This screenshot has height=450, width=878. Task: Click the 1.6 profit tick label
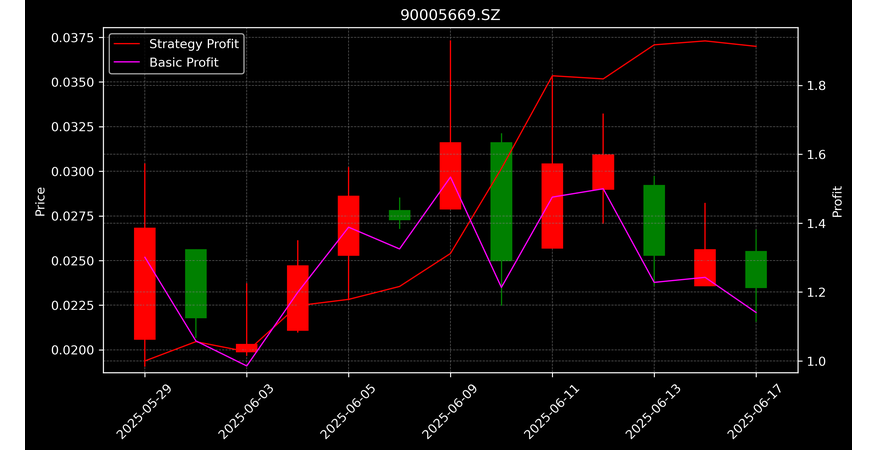tap(816, 155)
